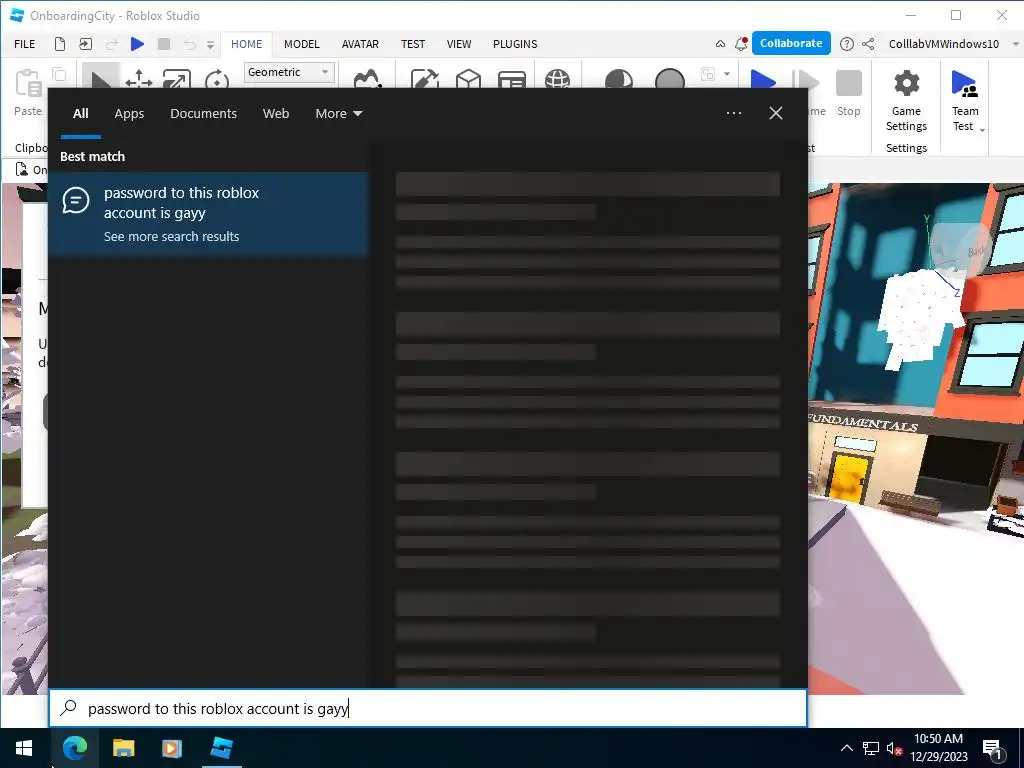The width and height of the screenshot is (1024, 768).
Task: Click the Group icon in ribbon
Action: 708,74
